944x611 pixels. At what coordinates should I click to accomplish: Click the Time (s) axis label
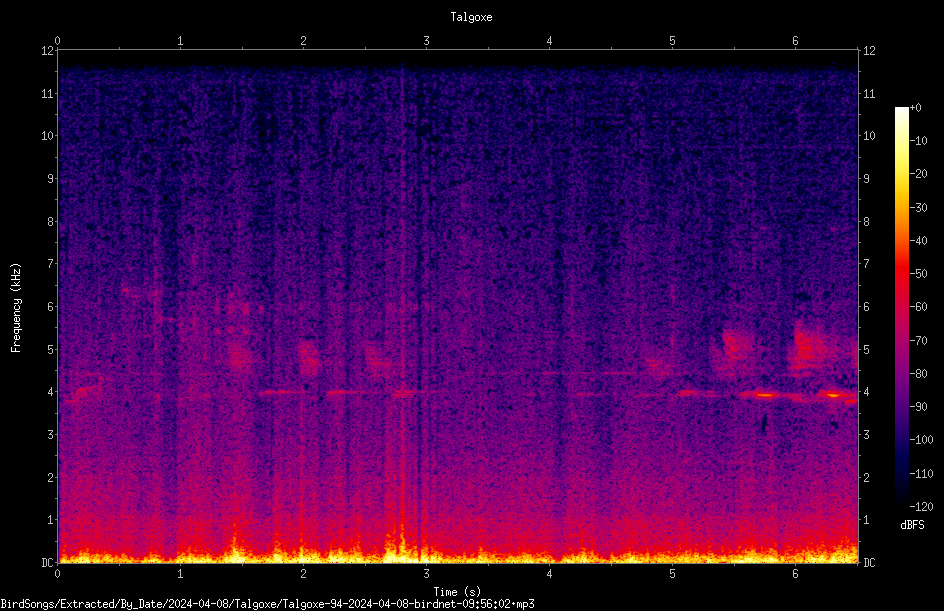tap(457, 592)
